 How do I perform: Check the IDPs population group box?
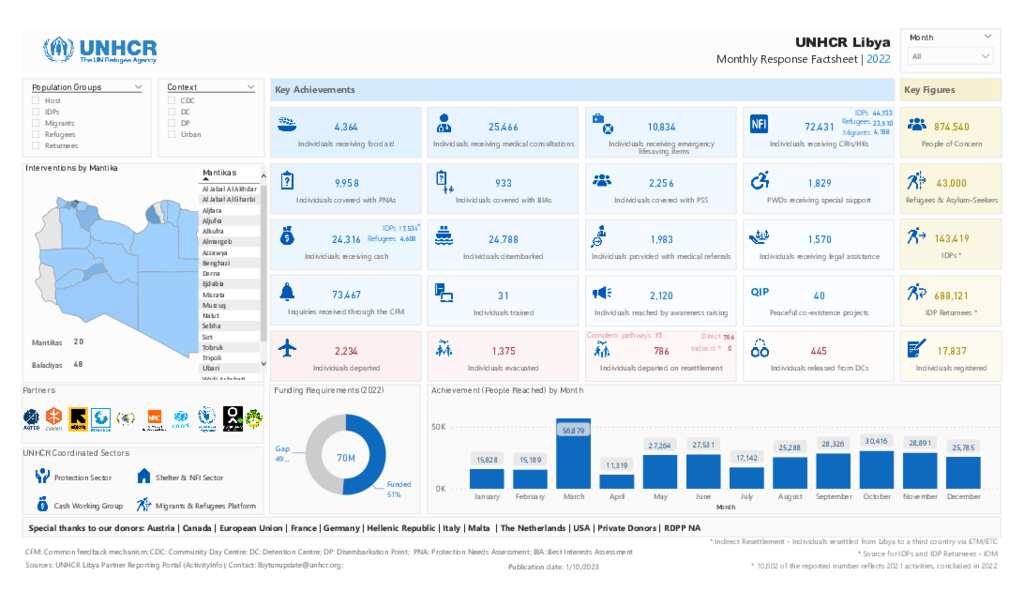36,112
